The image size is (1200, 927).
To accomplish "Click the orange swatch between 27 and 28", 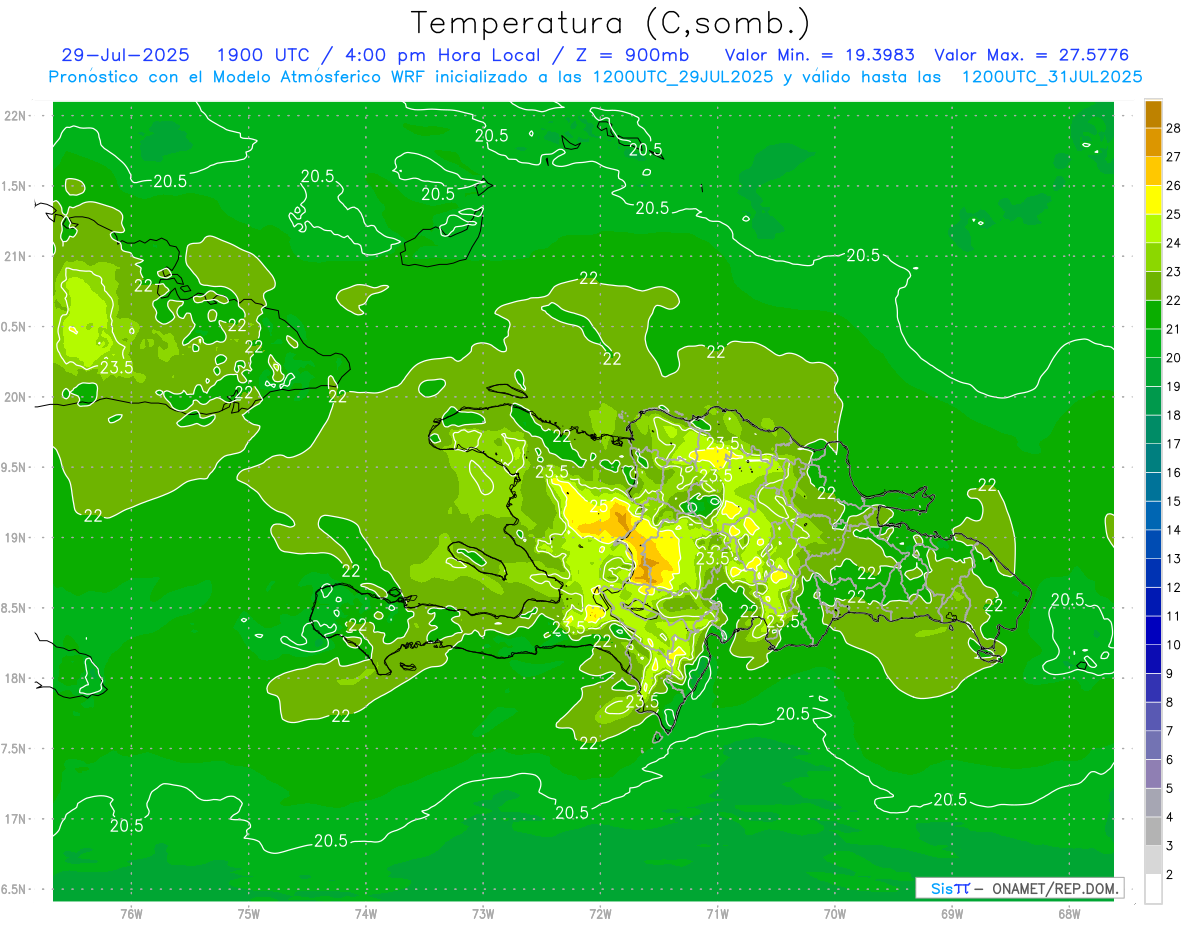I will (x=1153, y=142).
